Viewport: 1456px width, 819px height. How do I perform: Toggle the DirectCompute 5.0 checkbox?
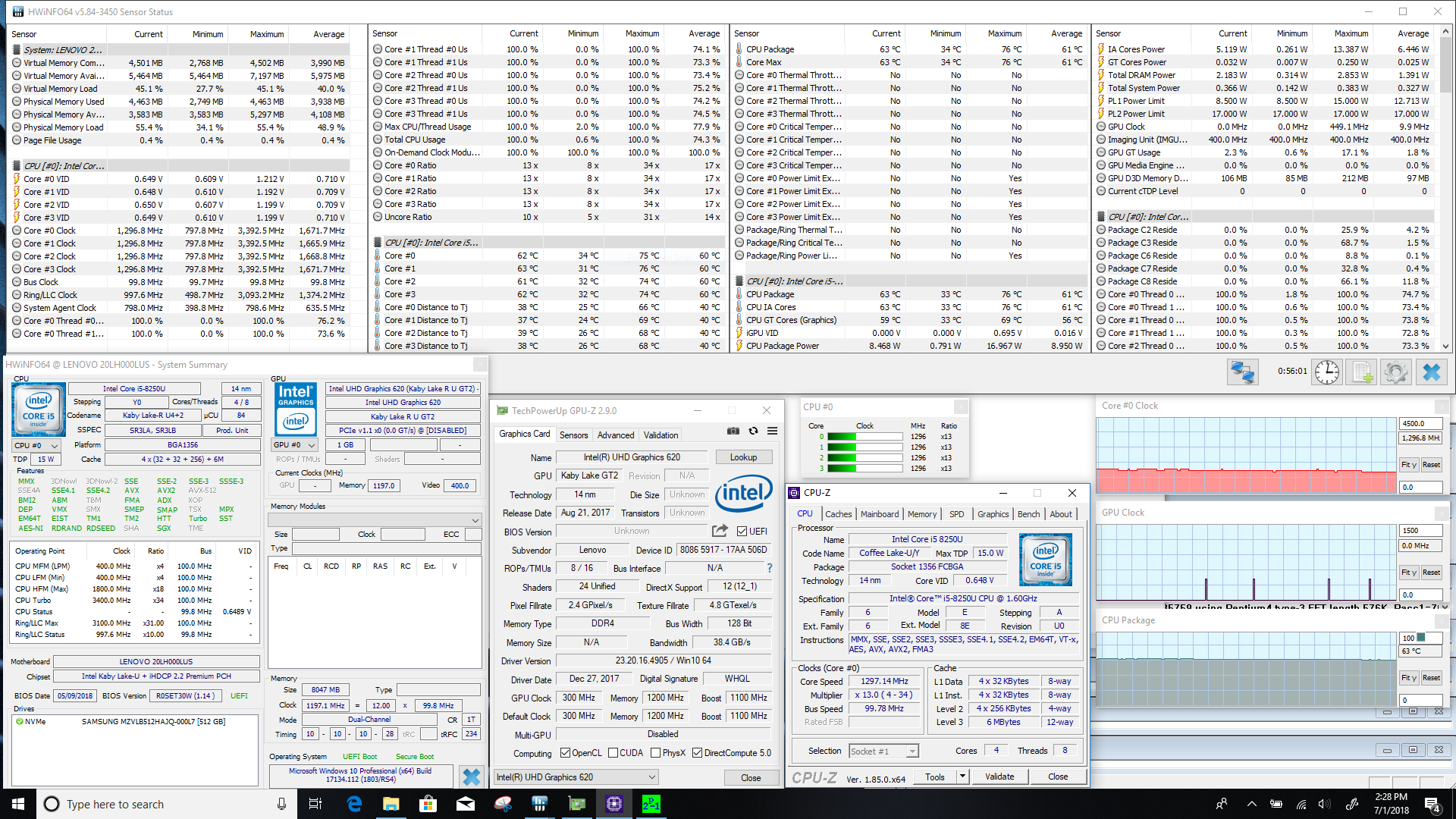pos(697,753)
